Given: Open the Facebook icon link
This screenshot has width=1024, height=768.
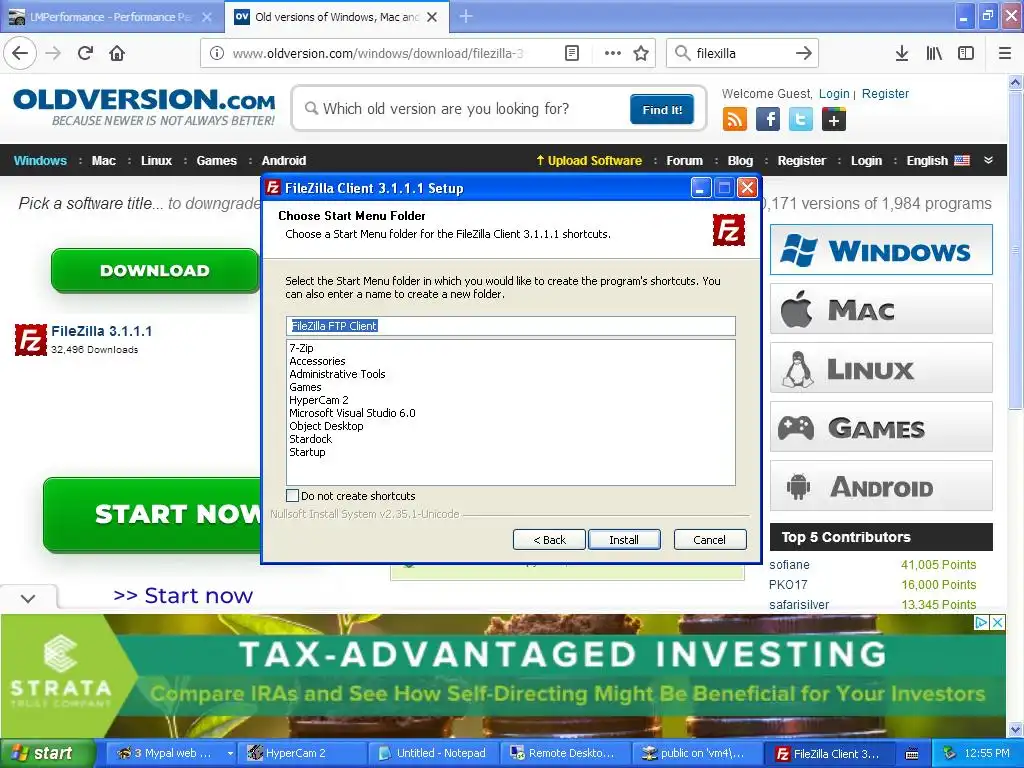Looking at the screenshot, I should (768, 120).
